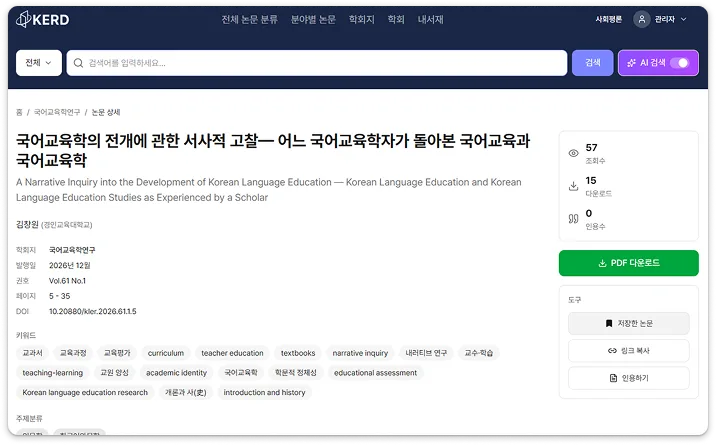This screenshot has height=445, width=716.
Task: Select keyword tag 교육과정
Action: click(x=73, y=353)
